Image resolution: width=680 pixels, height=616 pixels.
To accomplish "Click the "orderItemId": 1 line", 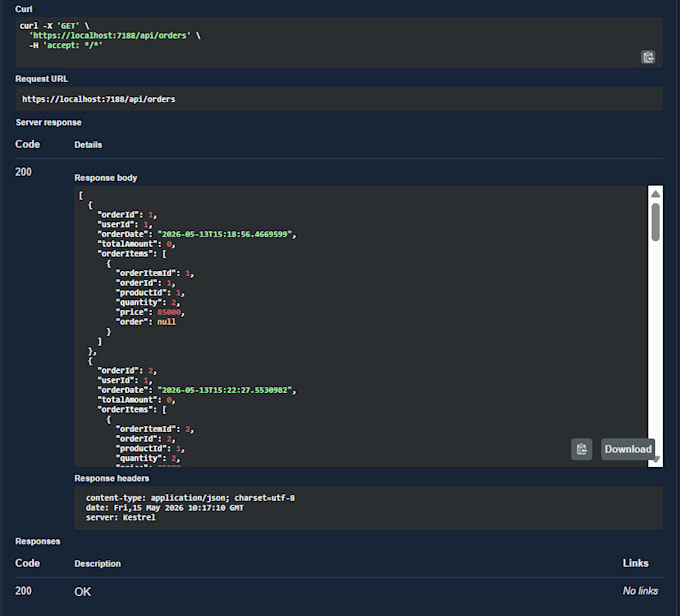I will 155,273.
